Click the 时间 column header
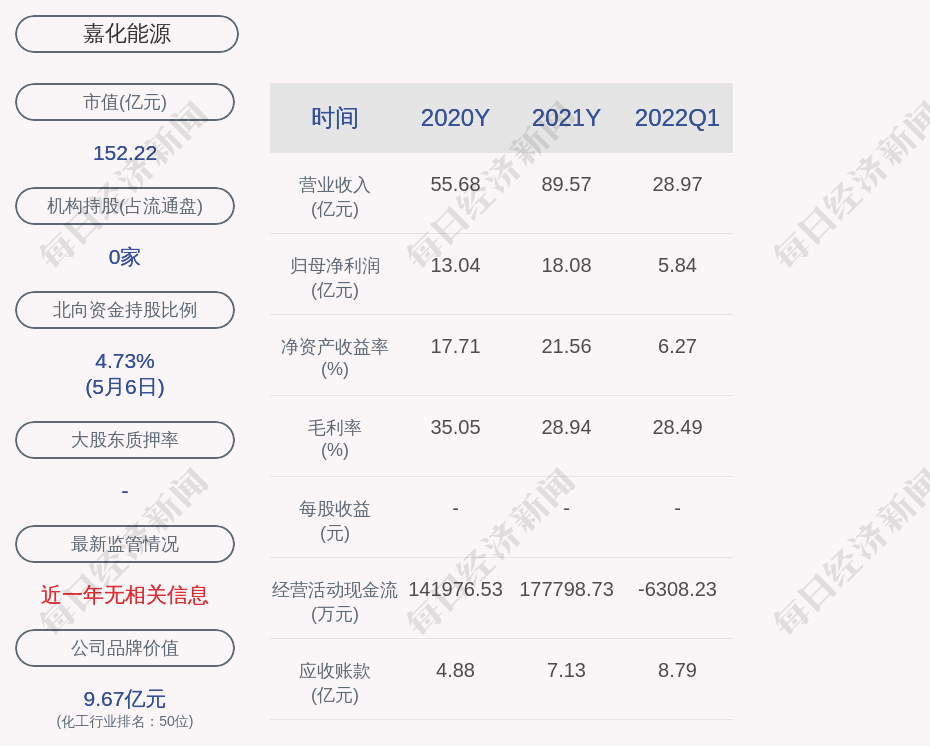930x746 pixels. [x=335, y=118]
